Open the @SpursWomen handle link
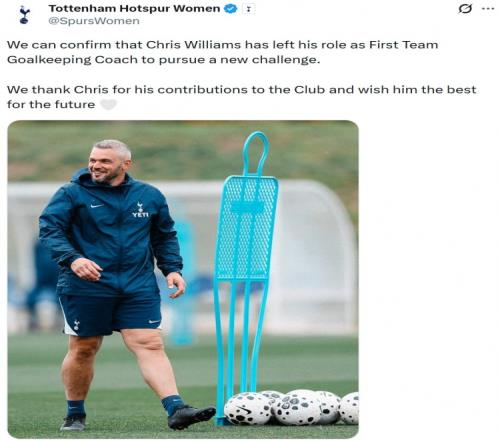 point(94,21)
